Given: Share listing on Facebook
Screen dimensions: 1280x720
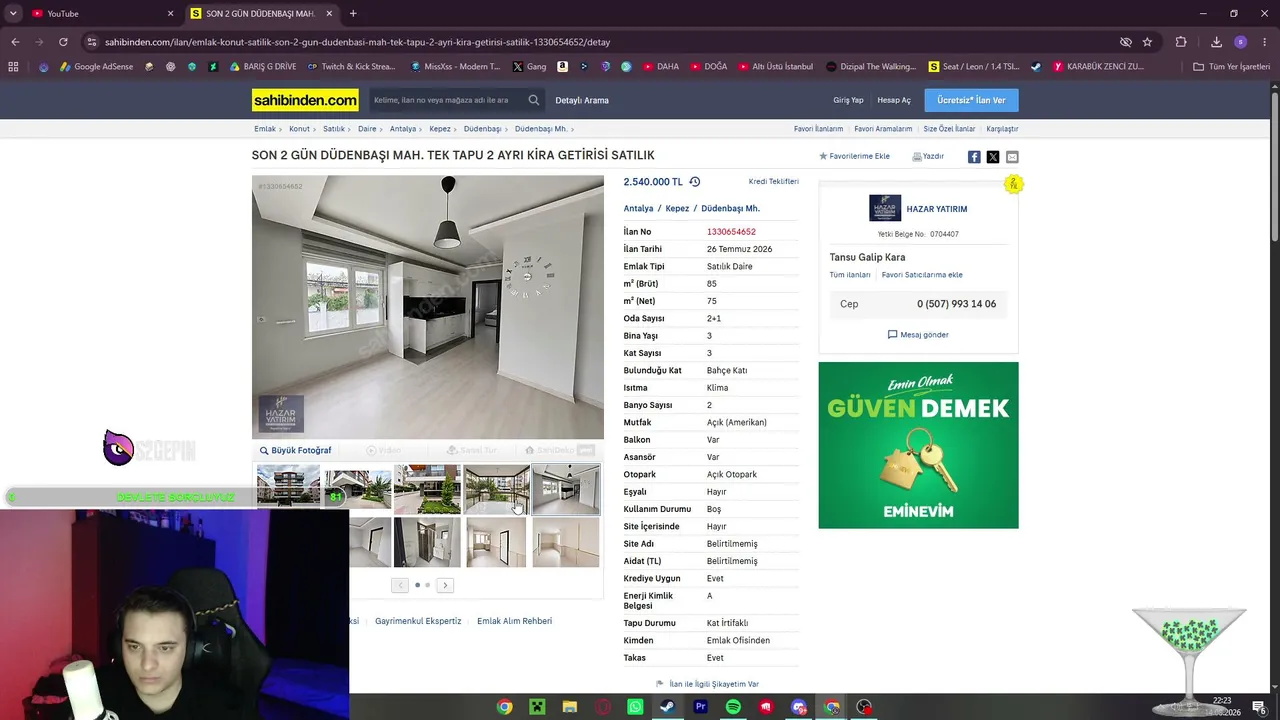Looking at the screenshot, I should [974, 157].
